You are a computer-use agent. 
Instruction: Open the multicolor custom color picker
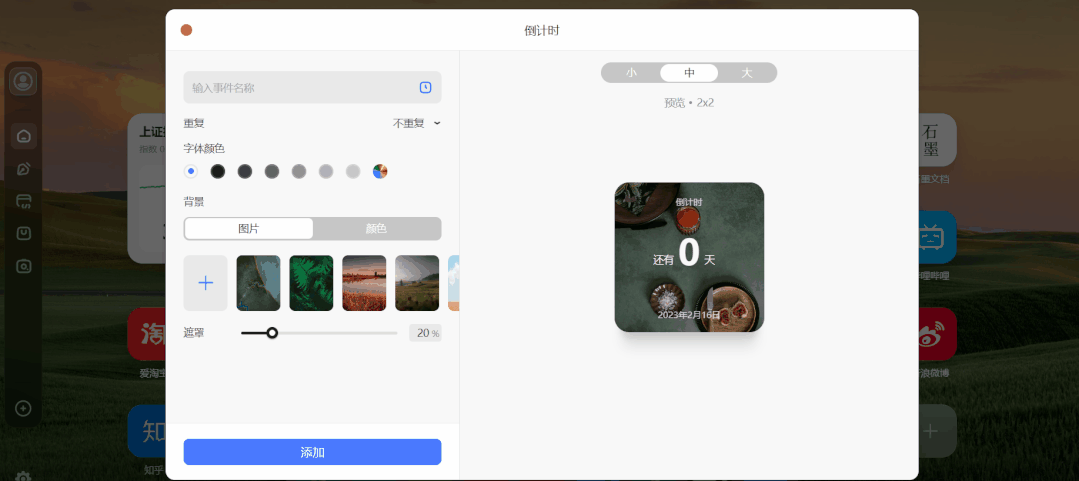380,171
